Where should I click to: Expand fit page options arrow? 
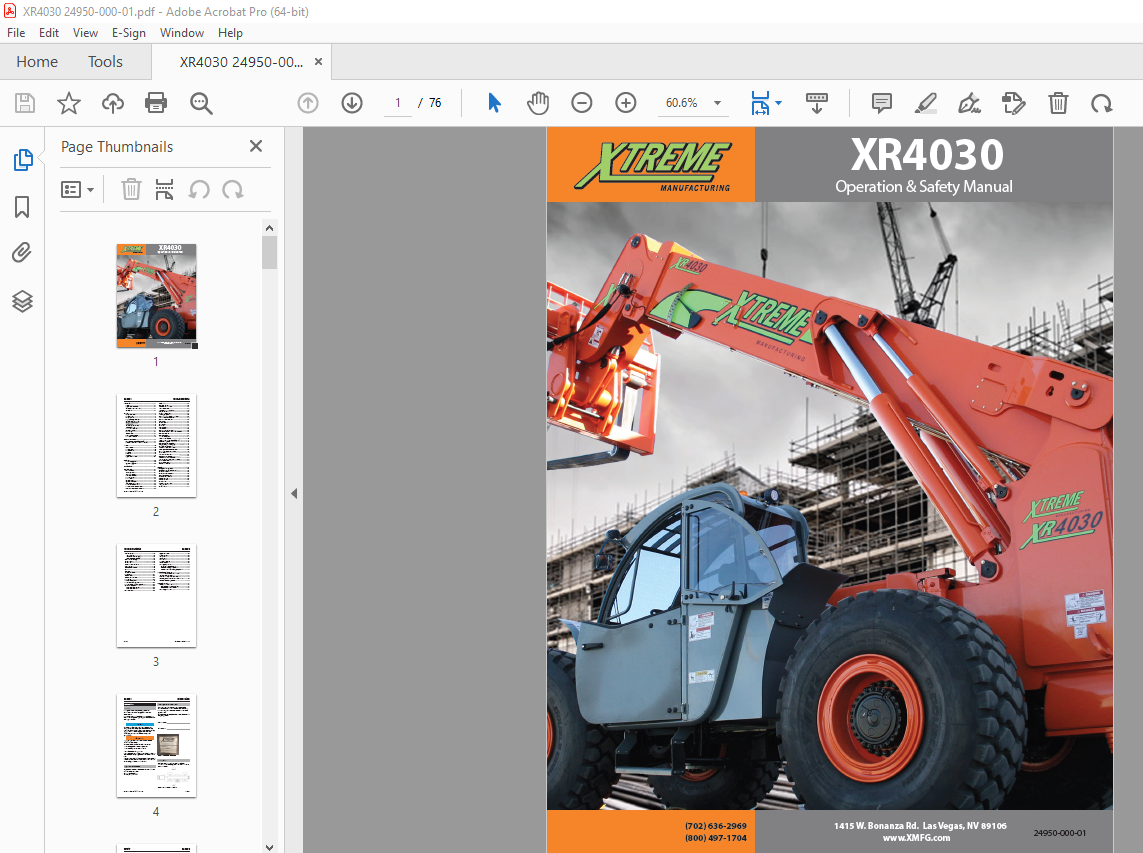[x=779, y=103]
